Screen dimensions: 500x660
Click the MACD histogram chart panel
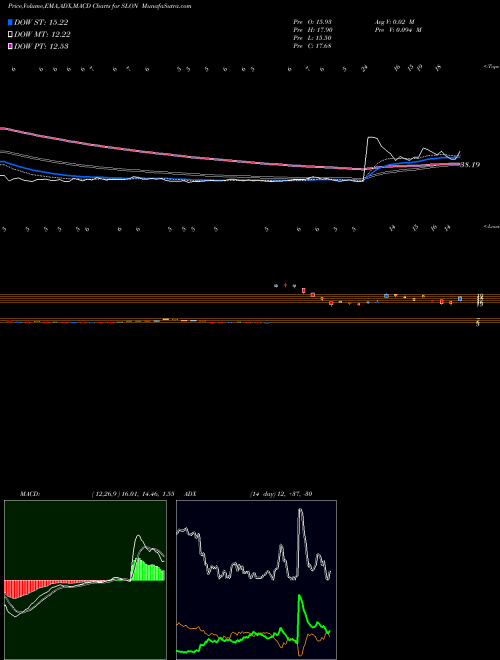(x=85, y=580)
